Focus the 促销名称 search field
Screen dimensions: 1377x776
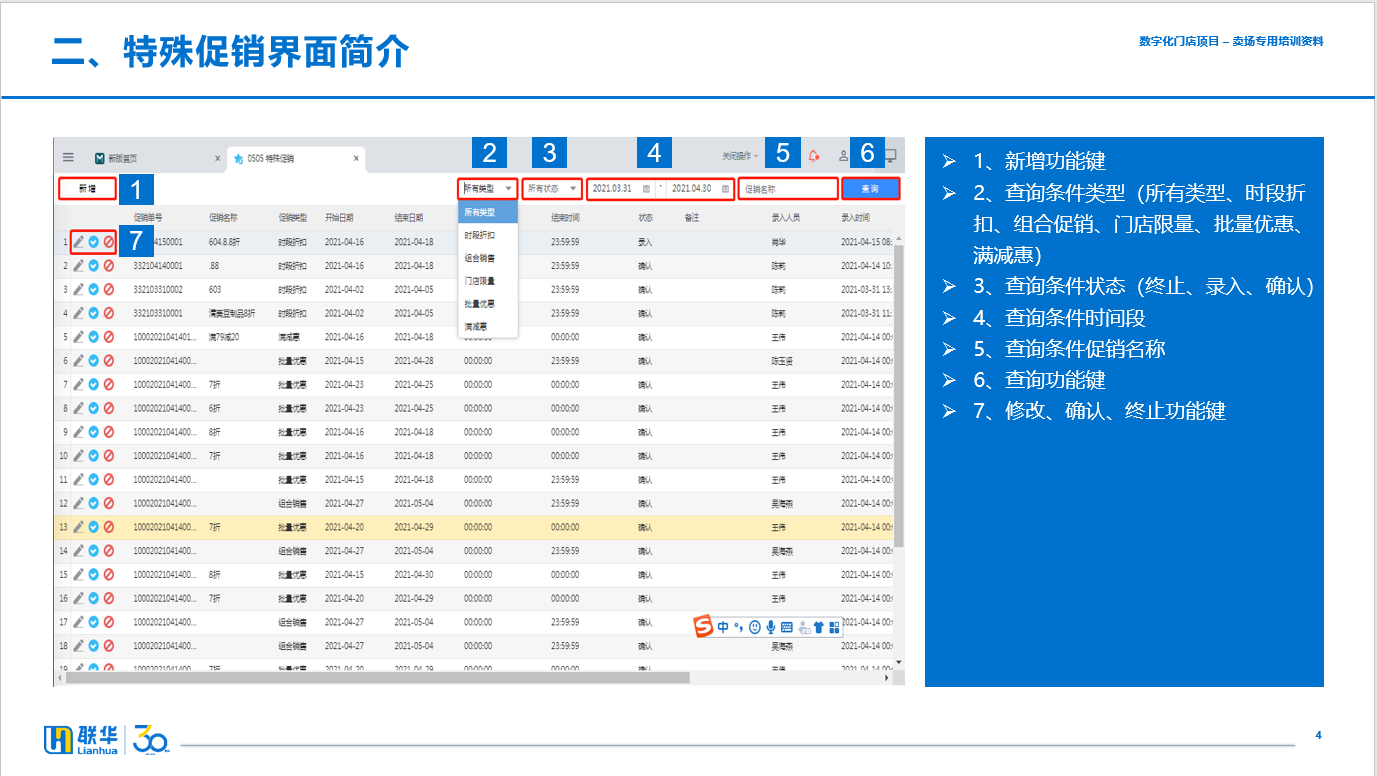(788, 188)
